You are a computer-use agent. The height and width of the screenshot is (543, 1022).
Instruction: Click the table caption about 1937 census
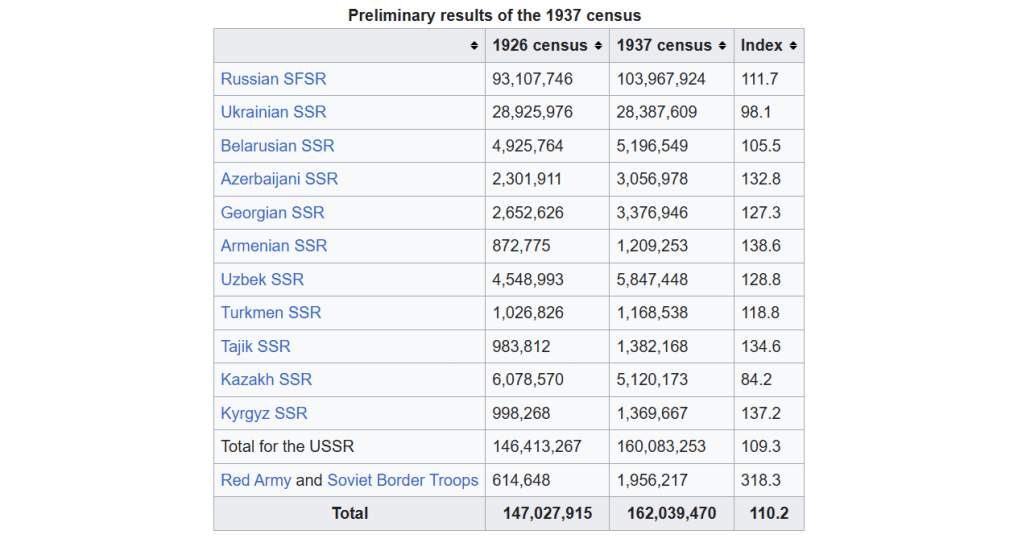494,15
